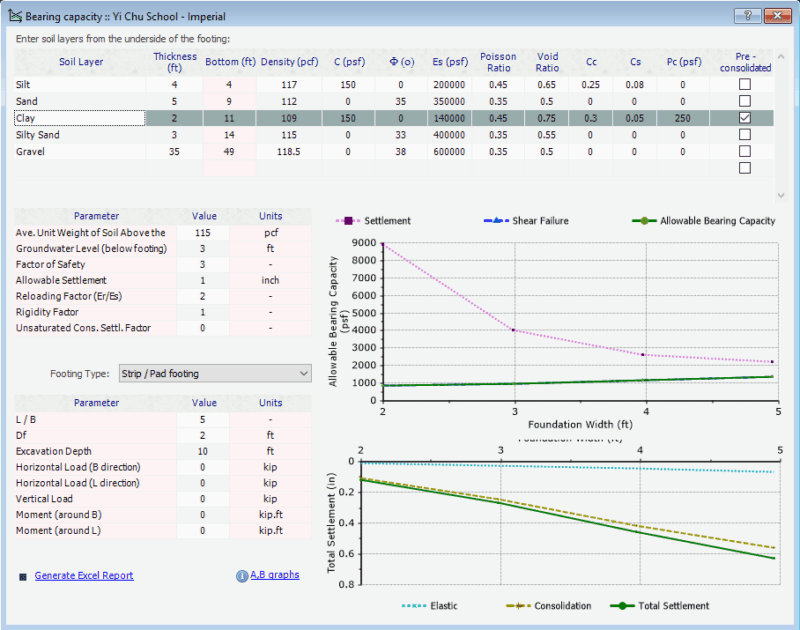Viewport: 800px width, 630px height.
Task: Select the Sand soil layer name cell
Action: [x=80, y=102]
